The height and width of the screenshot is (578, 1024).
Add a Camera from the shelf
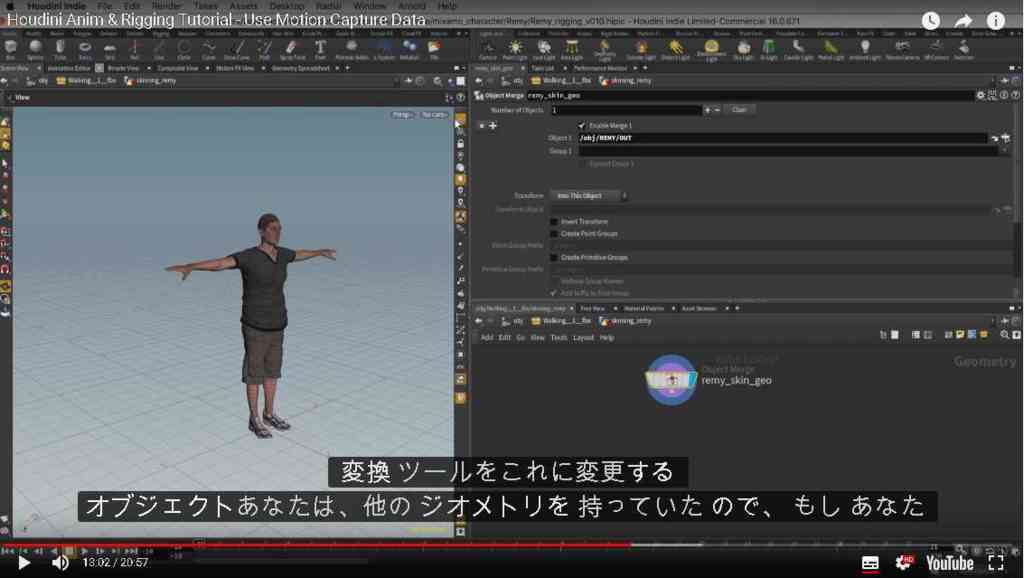(488, 49)
